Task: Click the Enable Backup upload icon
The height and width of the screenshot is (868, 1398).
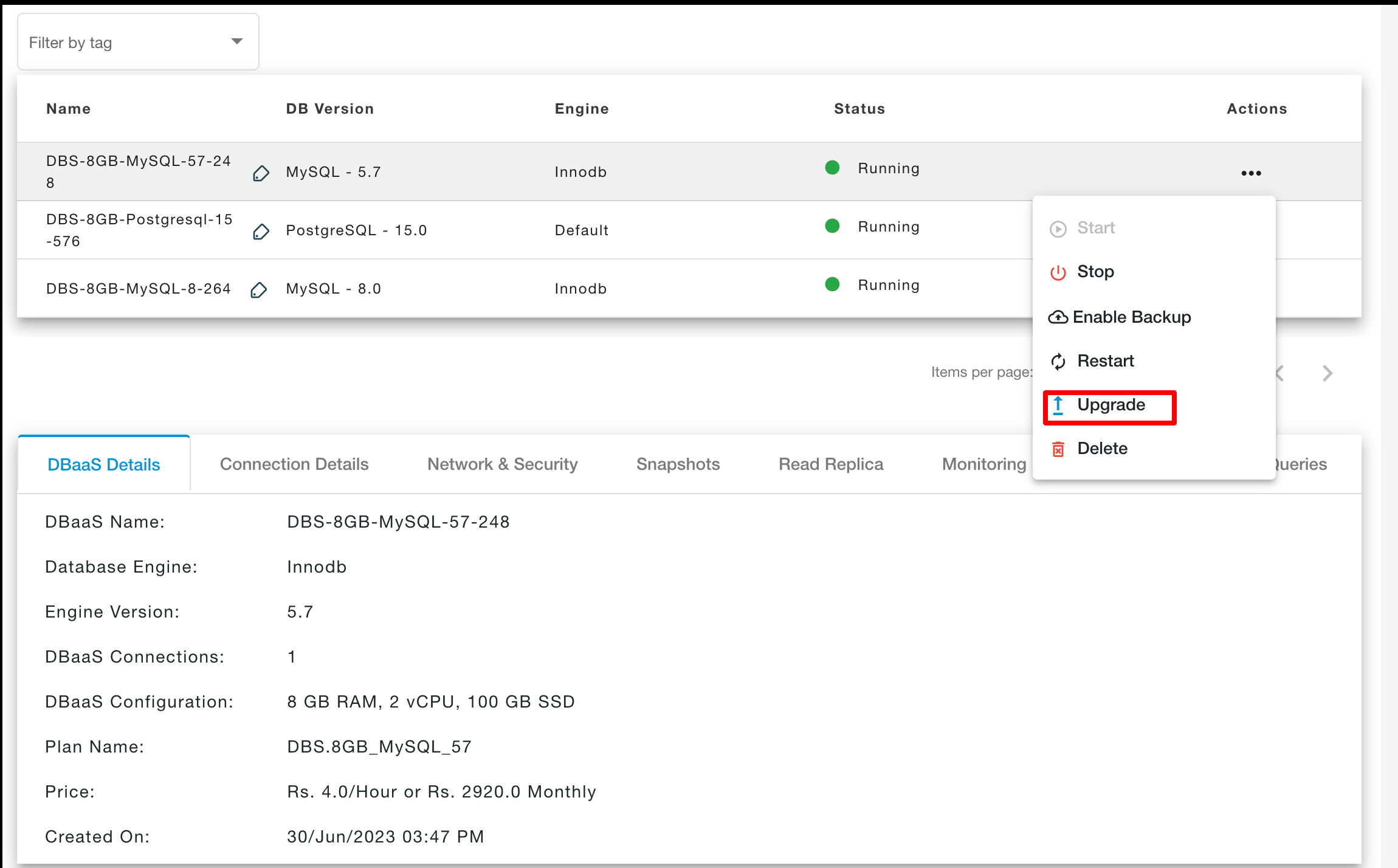Action: [x=1057, y=316]
